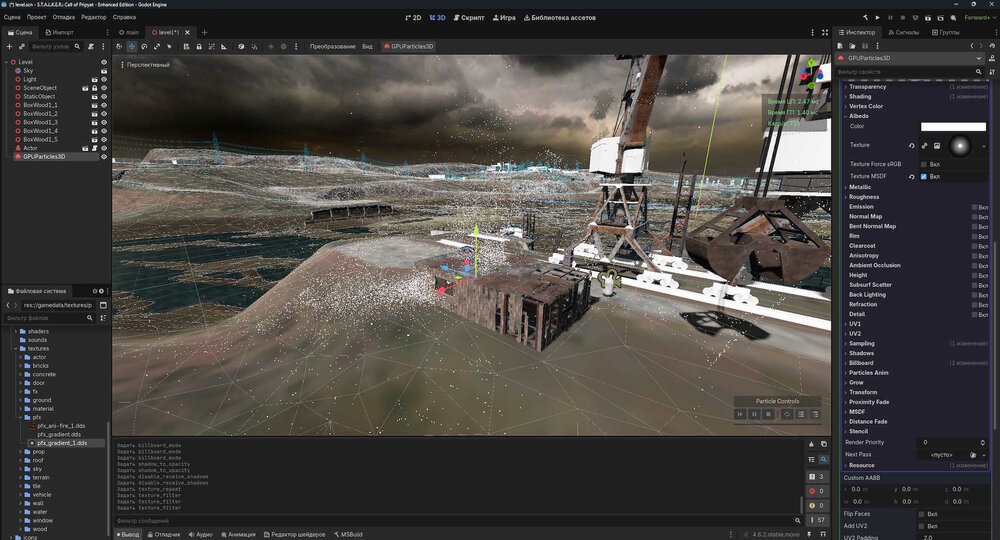Collapse the pfx folder in FileSystem tree

pos(21,418)
